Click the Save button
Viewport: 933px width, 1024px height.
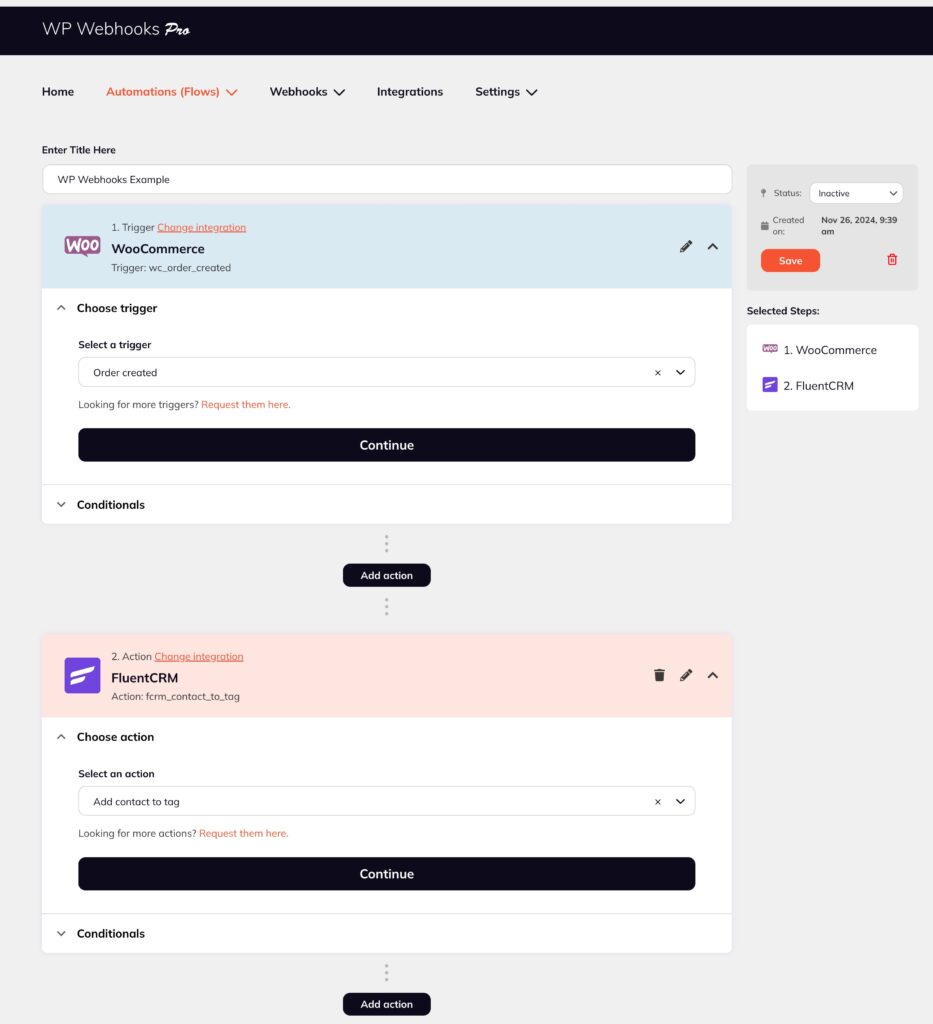tap(790, 261)
